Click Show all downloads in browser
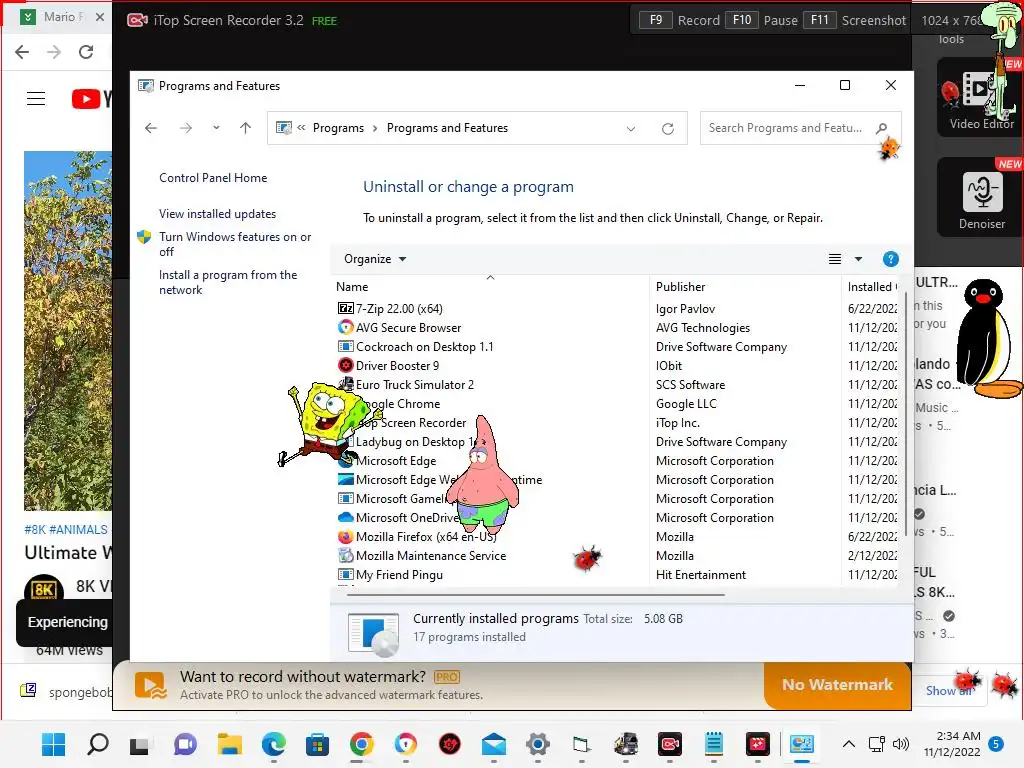1024x768 pixels. point(949,691)
